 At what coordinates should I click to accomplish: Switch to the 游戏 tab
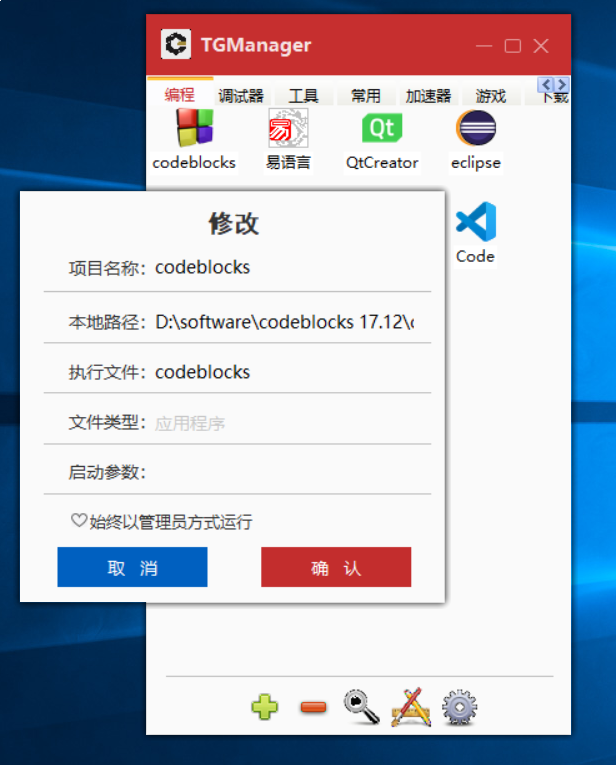tap(491, 96)
